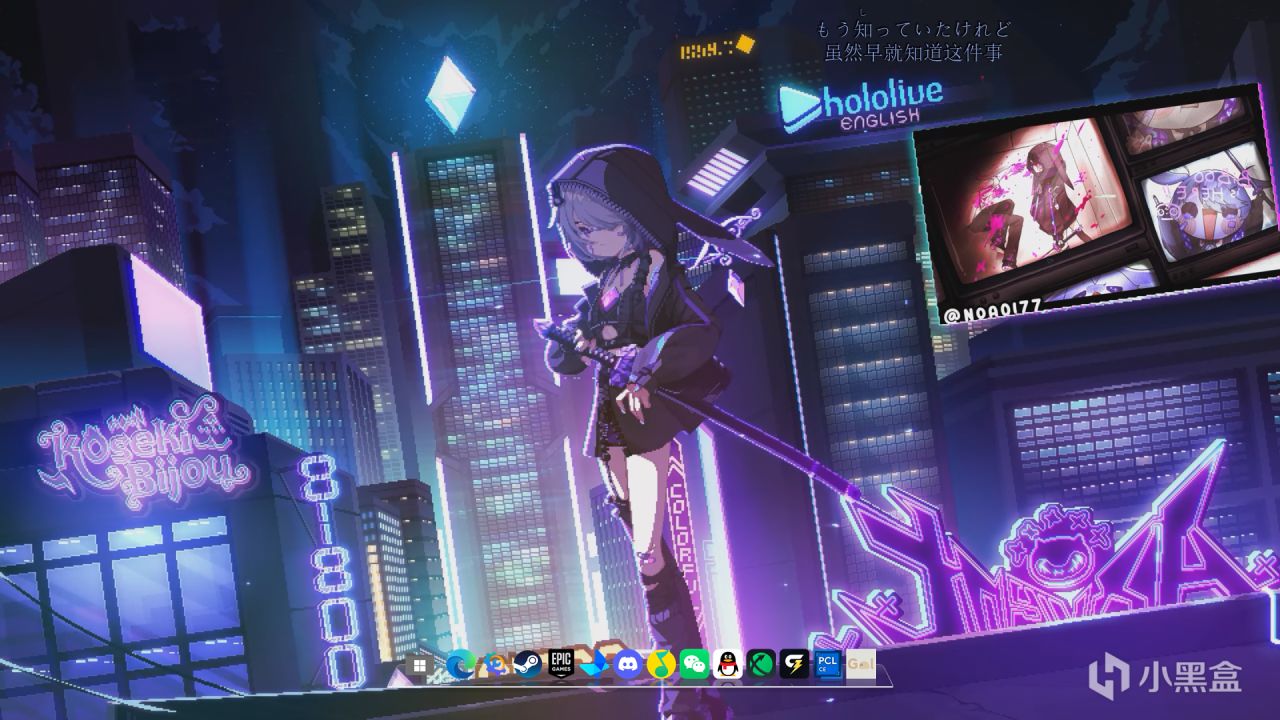Open the blue-and-orange app icon beside Edge
This screenshot has width=1280, height=720.
494,664
